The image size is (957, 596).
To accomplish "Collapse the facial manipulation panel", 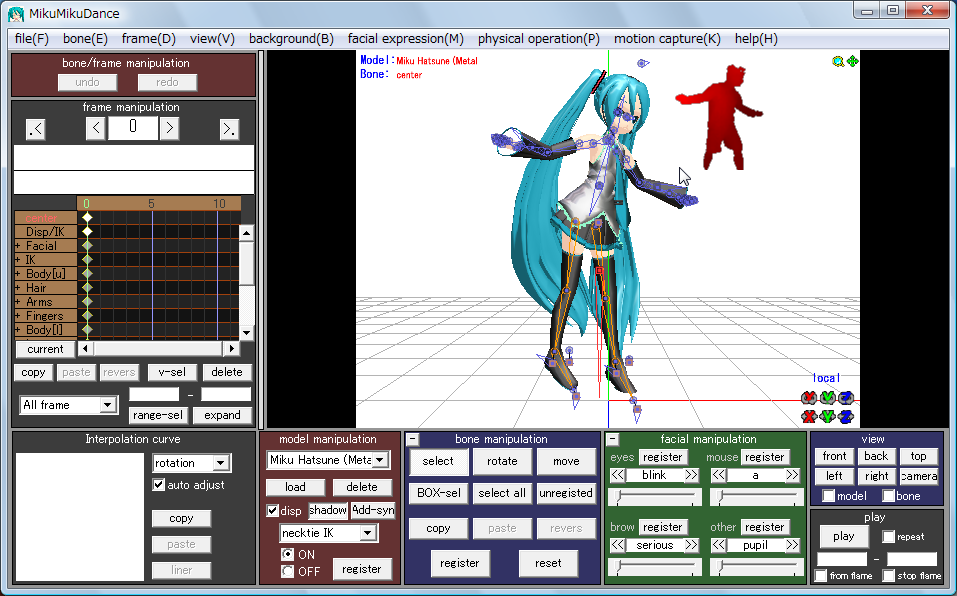I will tap(613, 439).
